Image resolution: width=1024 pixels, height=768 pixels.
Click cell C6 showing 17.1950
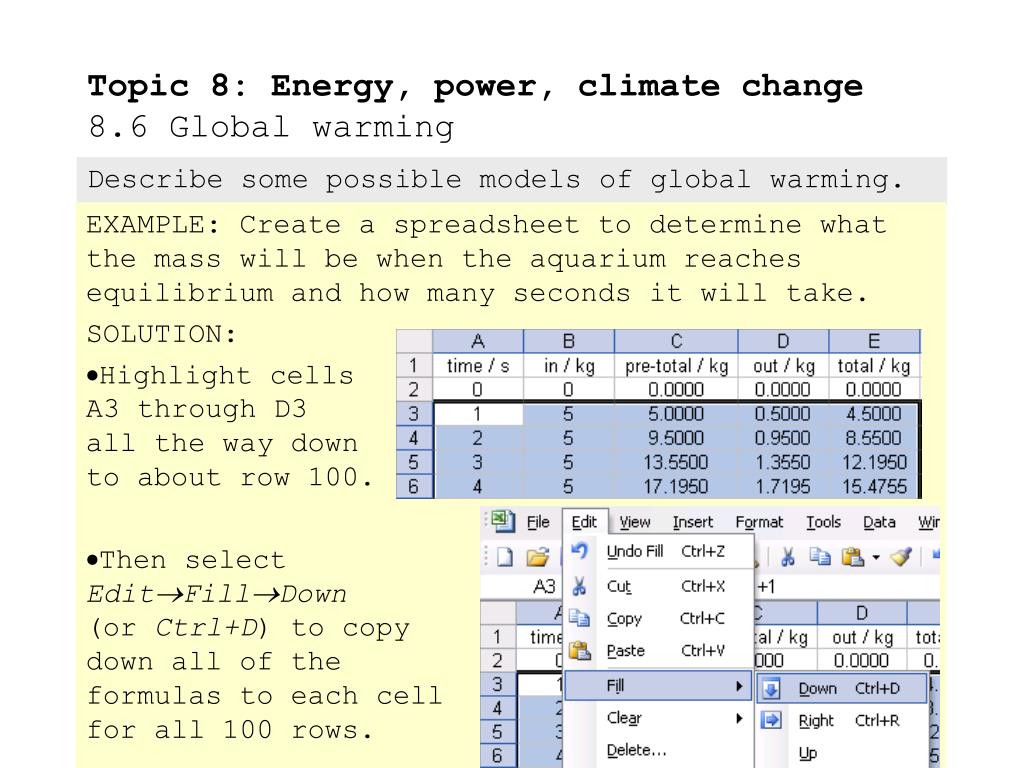pos(676,487)
